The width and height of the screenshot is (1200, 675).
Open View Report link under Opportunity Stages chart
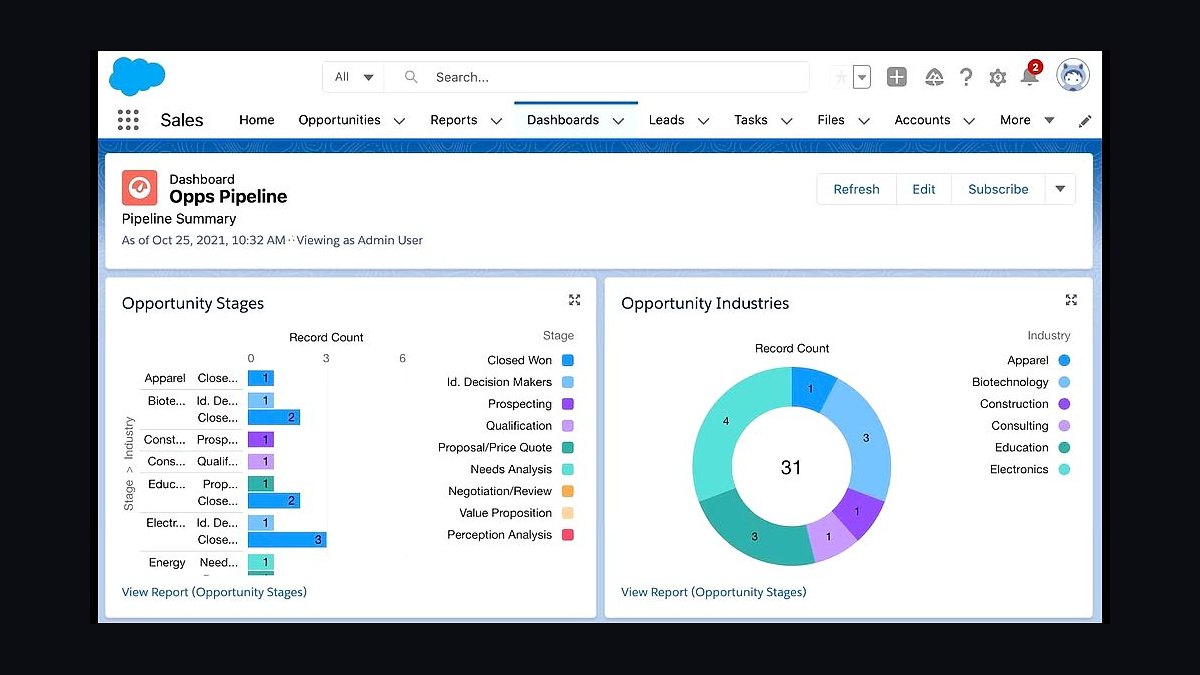pos(214,592)
